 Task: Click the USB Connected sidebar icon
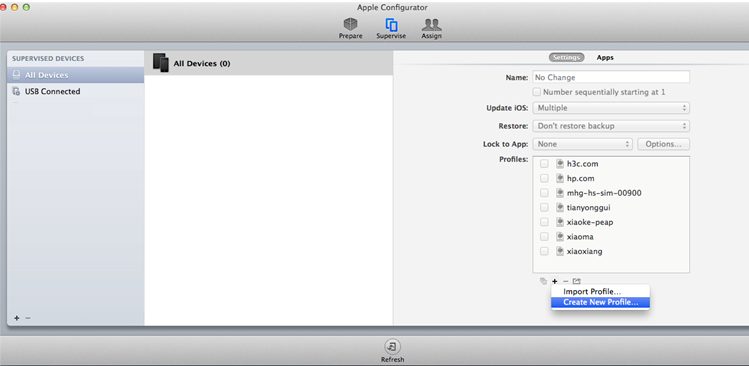17,91
